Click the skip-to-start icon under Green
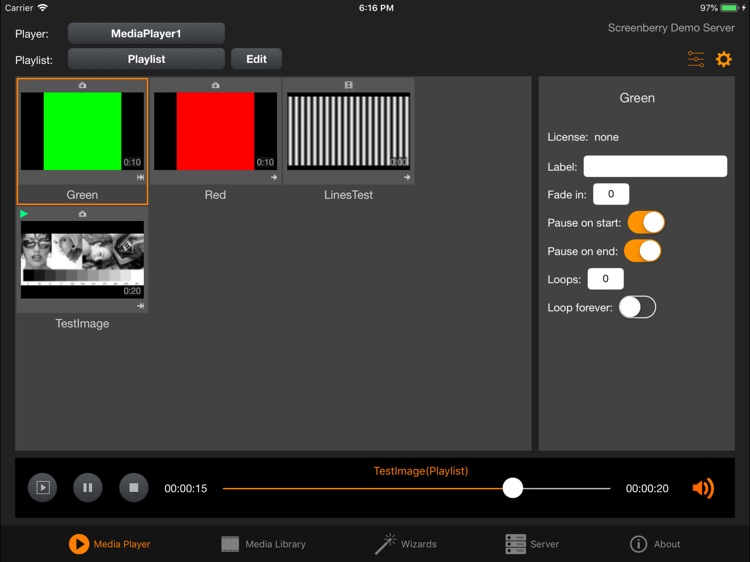Image resolution: width=750 pixels, height=562 pixels. pos(140,177)
